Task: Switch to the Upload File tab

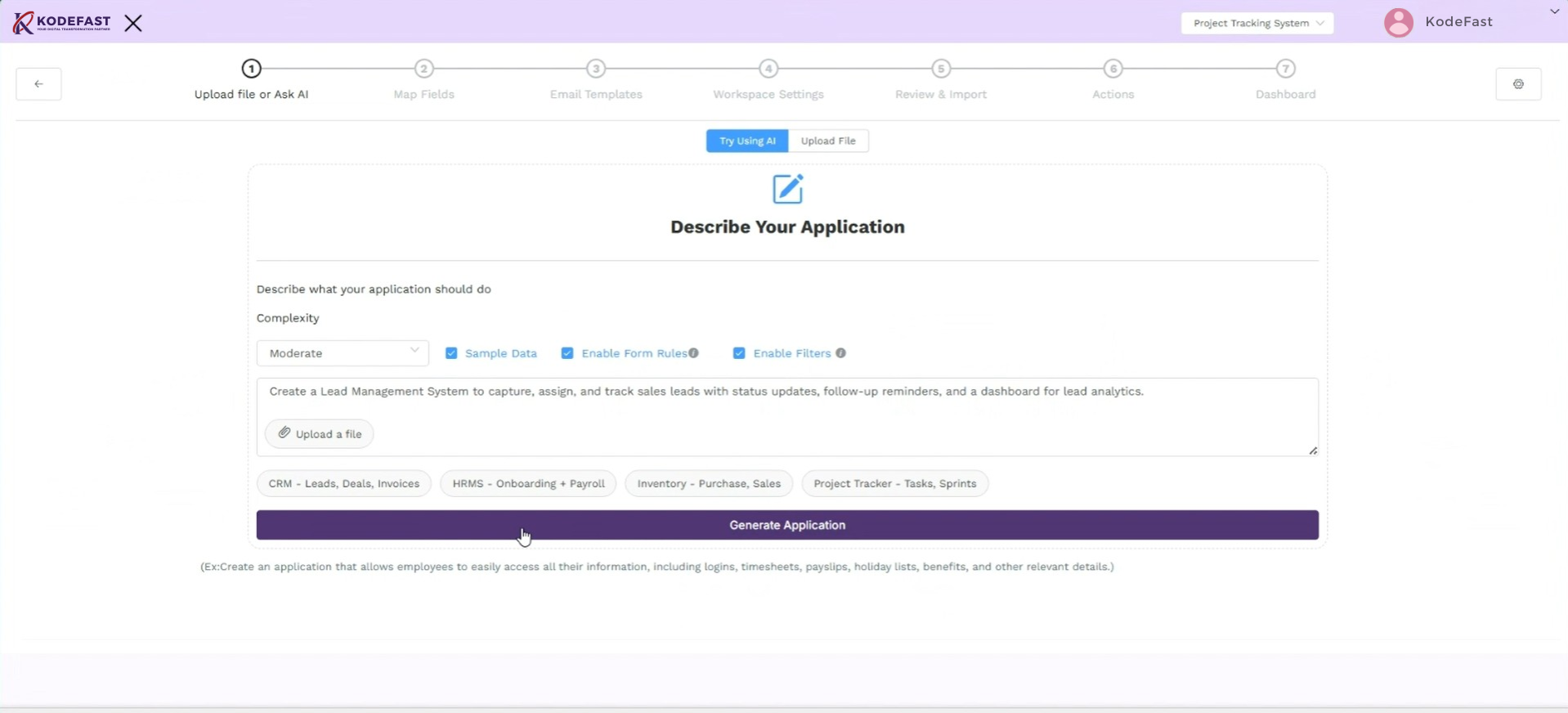Action: tap(827, 141)
